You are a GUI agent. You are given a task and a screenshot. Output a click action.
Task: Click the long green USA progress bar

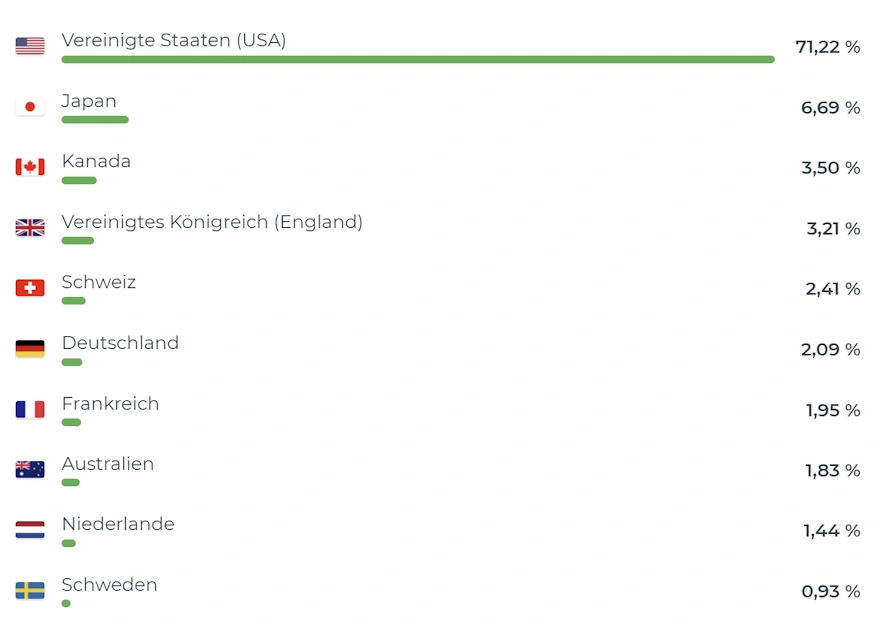[x=418, y=59]
